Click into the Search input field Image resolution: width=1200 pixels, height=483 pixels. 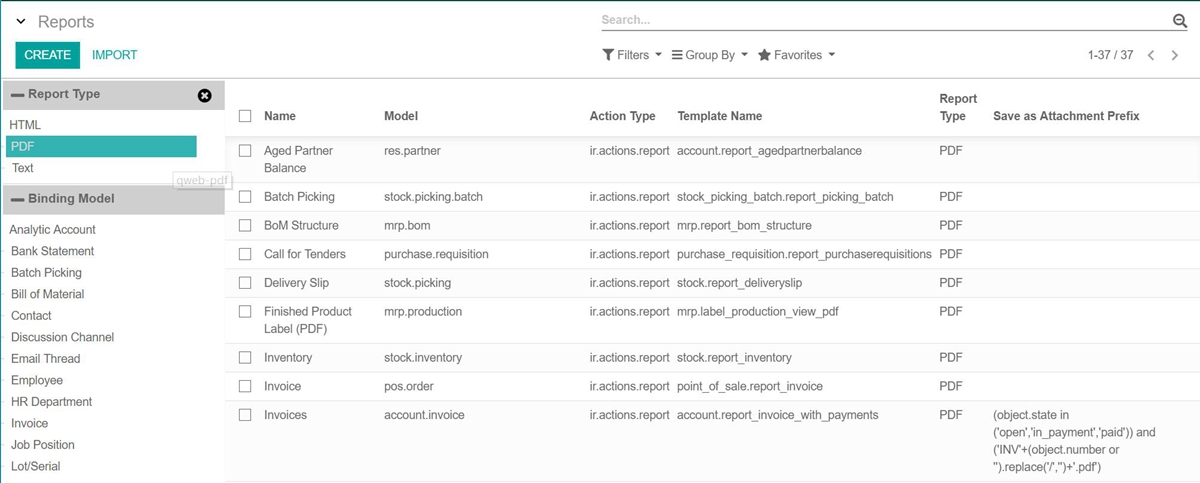[x=880, y=20]
